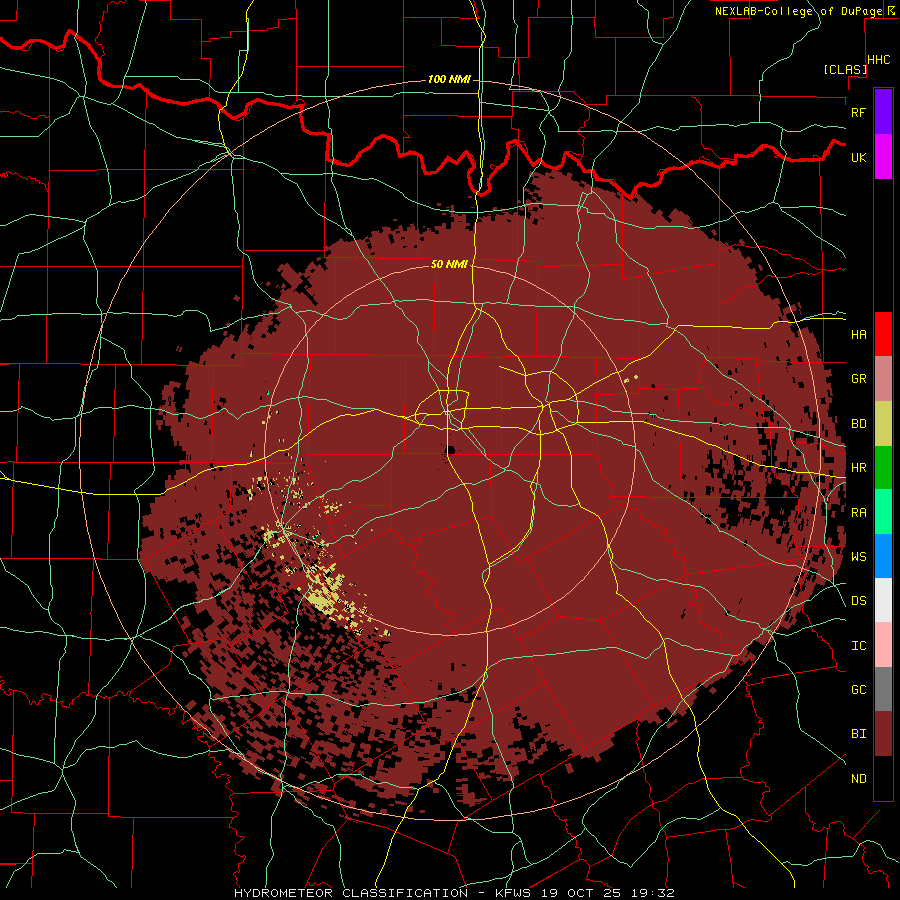The image size is (900, 900).
Task: Pick the WS blue legend swatch
Action: point(883,556)
